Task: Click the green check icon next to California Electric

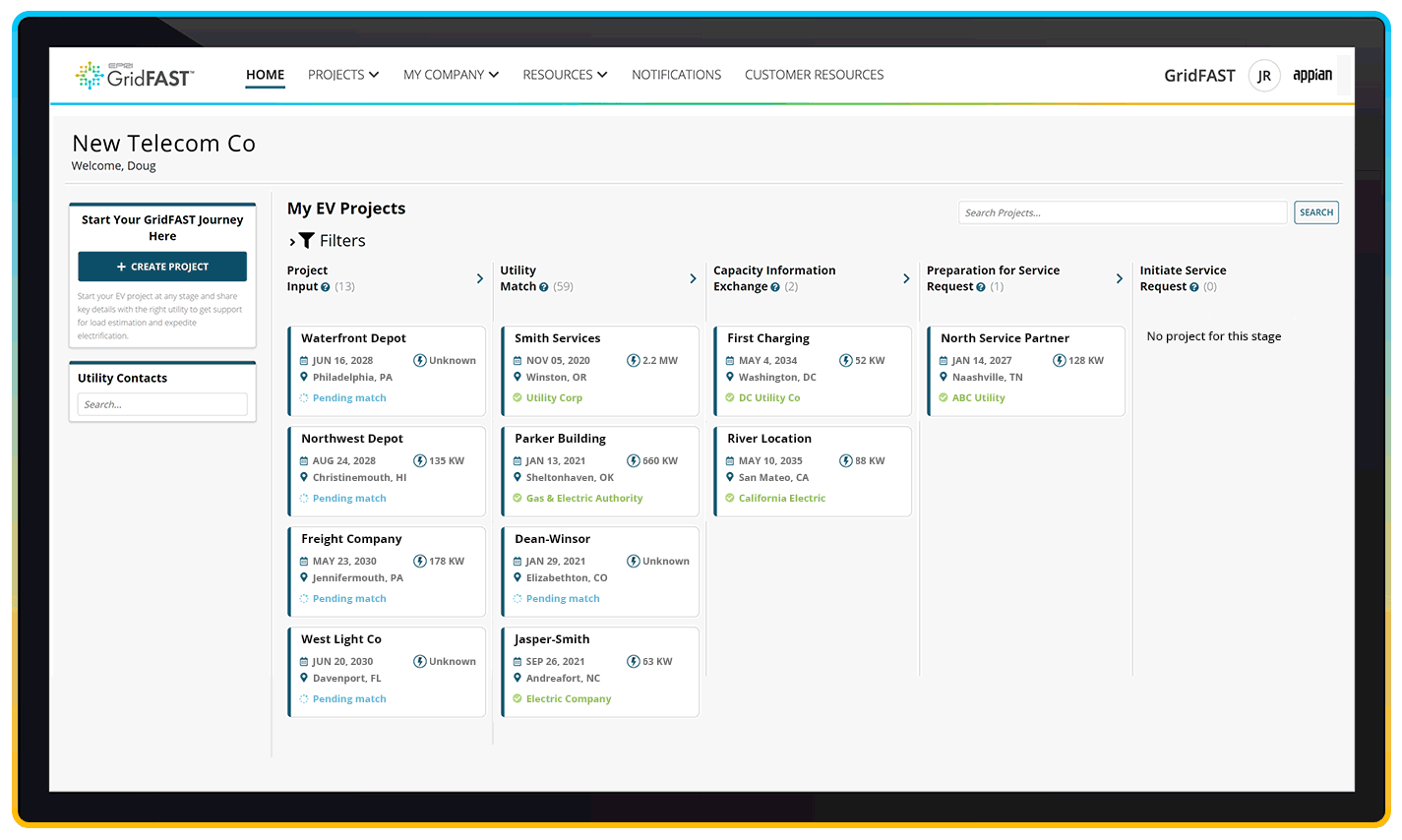Action: (730, 499)
